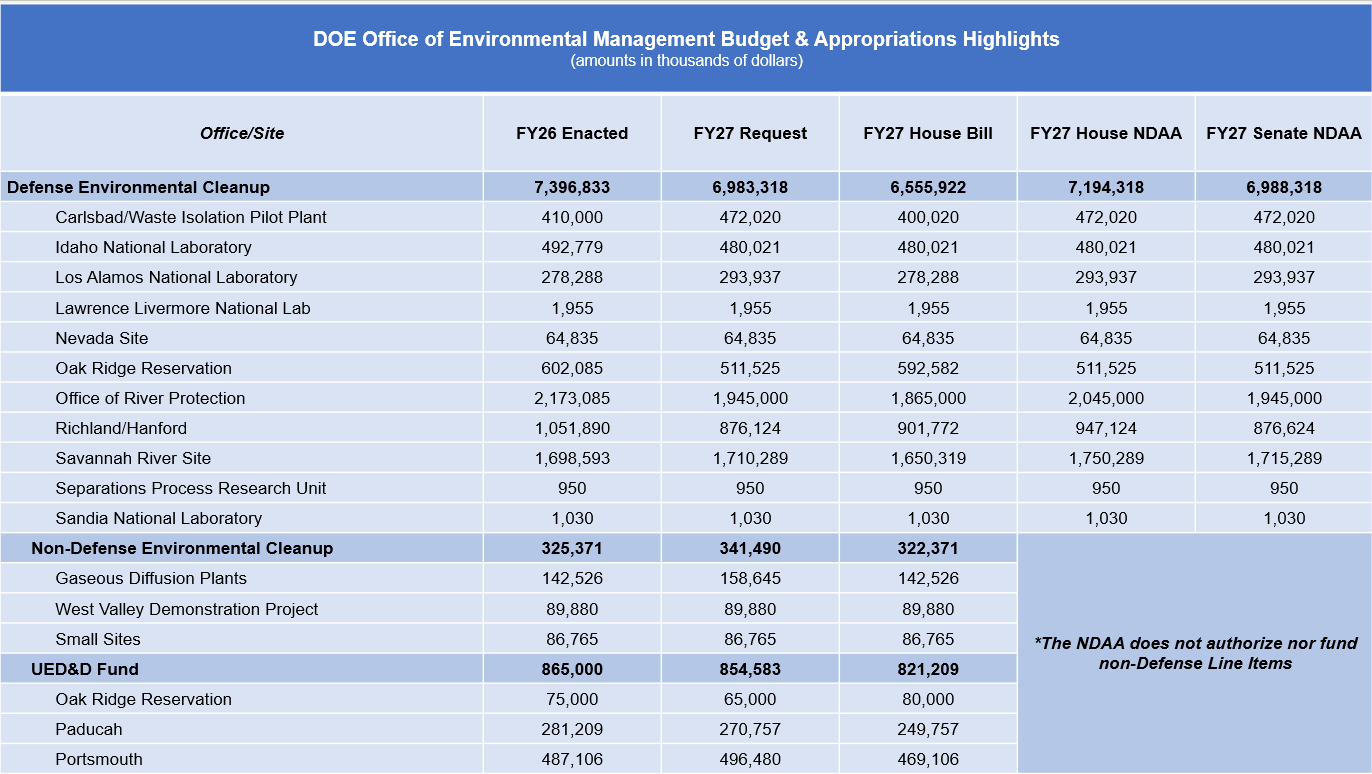This screenshot has height=774, width=1372.
Task: Select the 'Non-Defense Environmental Cleanup' section header
Action: coord(182,548)
